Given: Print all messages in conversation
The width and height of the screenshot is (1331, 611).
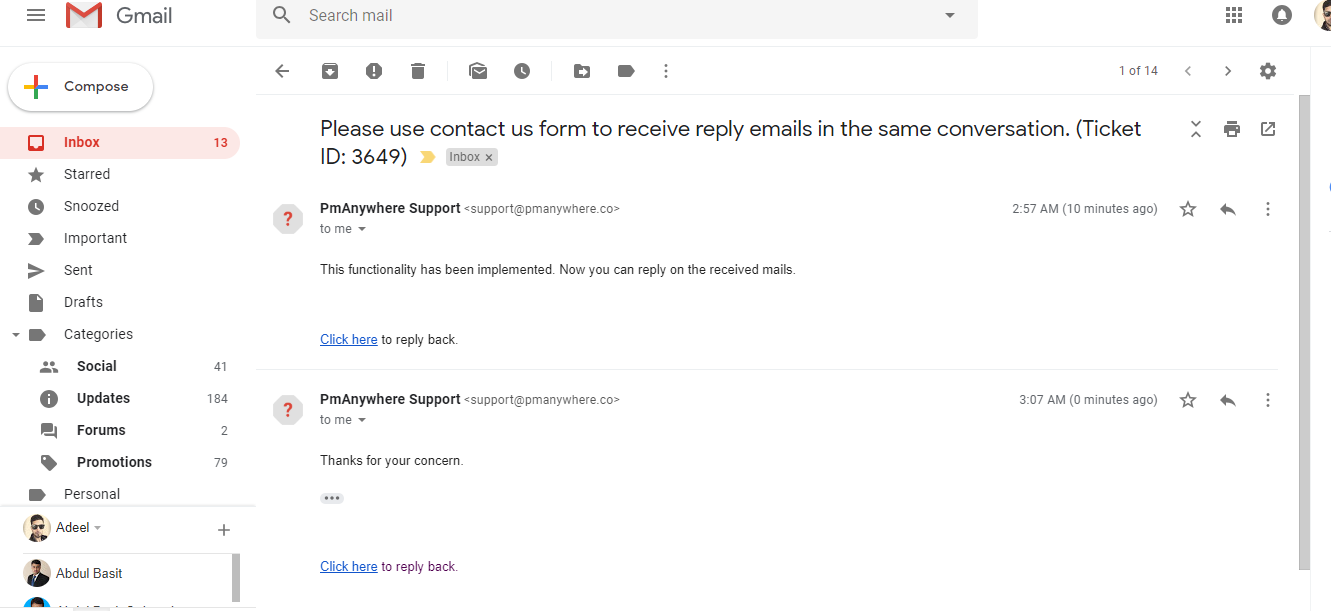Looking at the screenshot, I should point(1232,129).
